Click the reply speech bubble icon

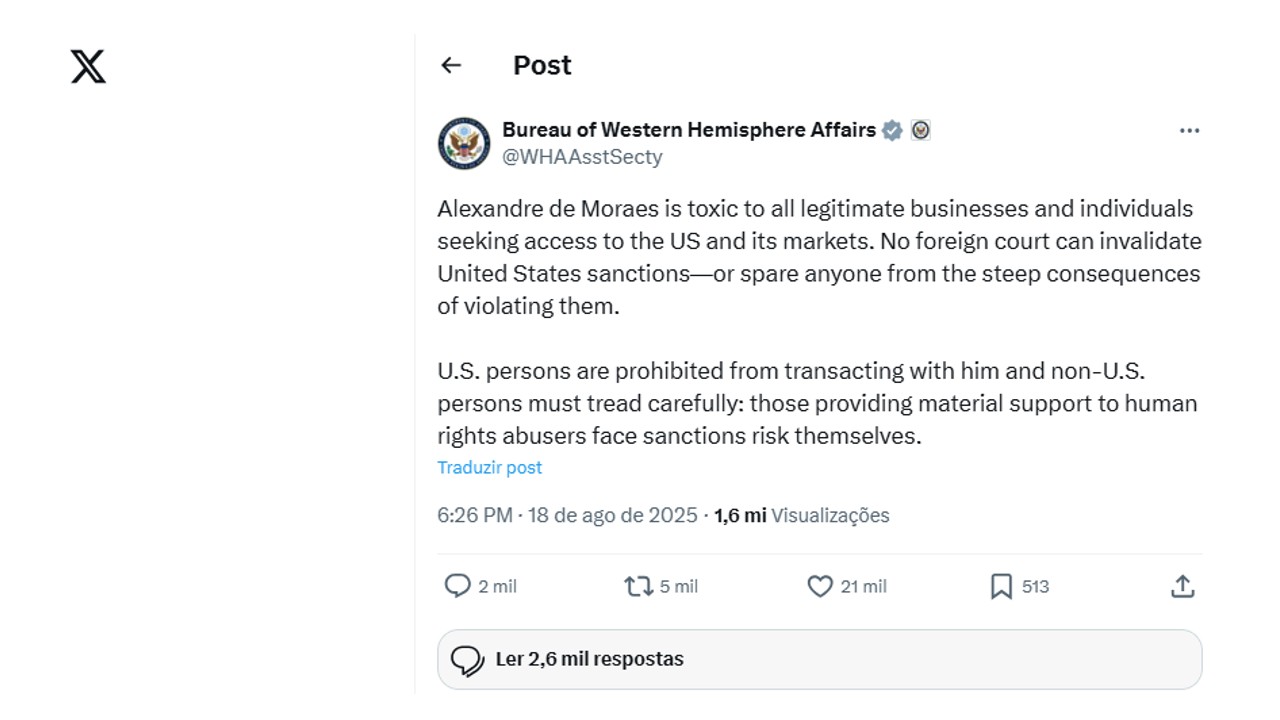[457, 586]
